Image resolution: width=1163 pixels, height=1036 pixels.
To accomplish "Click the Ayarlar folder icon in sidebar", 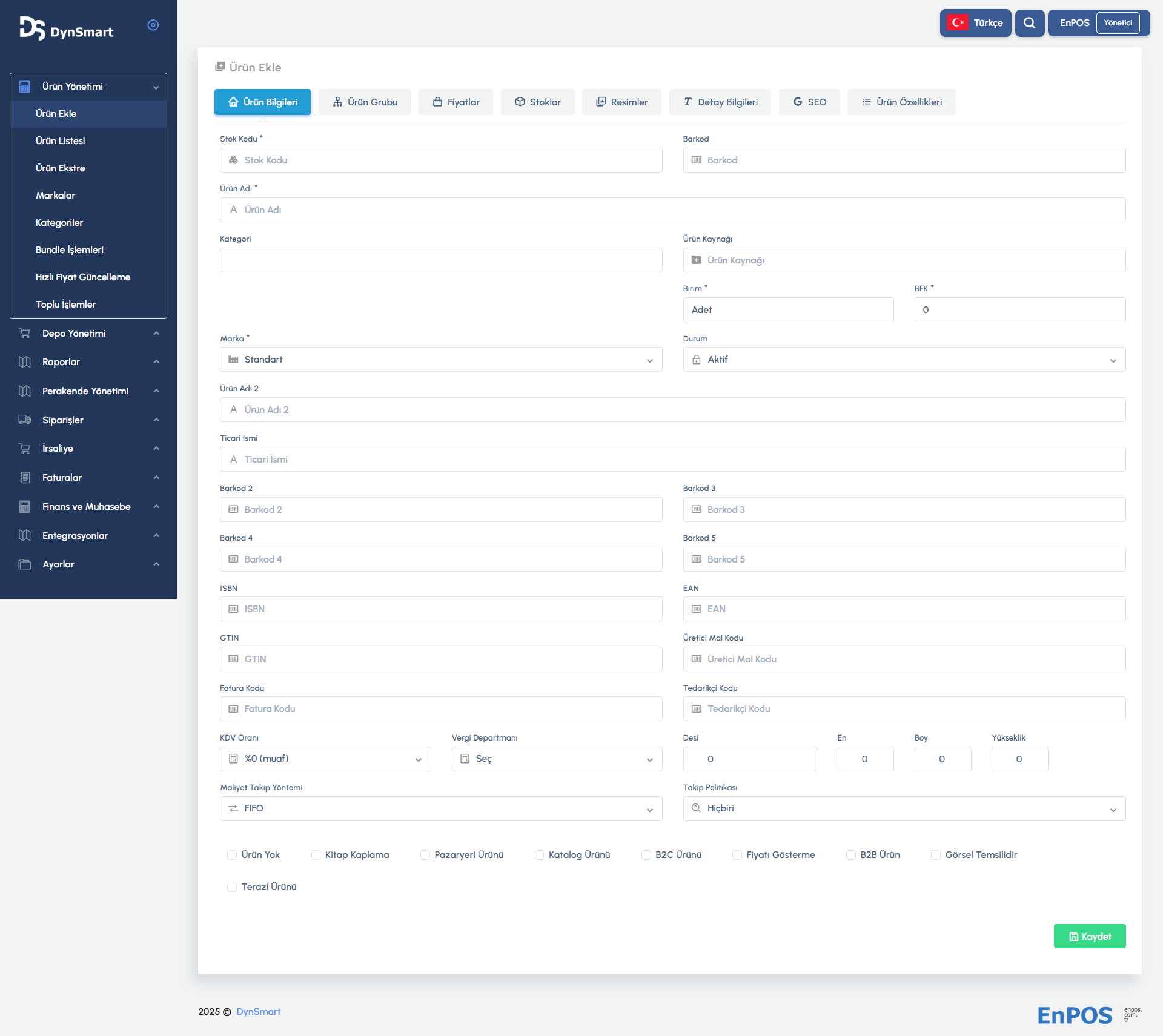I will point(25,564).
